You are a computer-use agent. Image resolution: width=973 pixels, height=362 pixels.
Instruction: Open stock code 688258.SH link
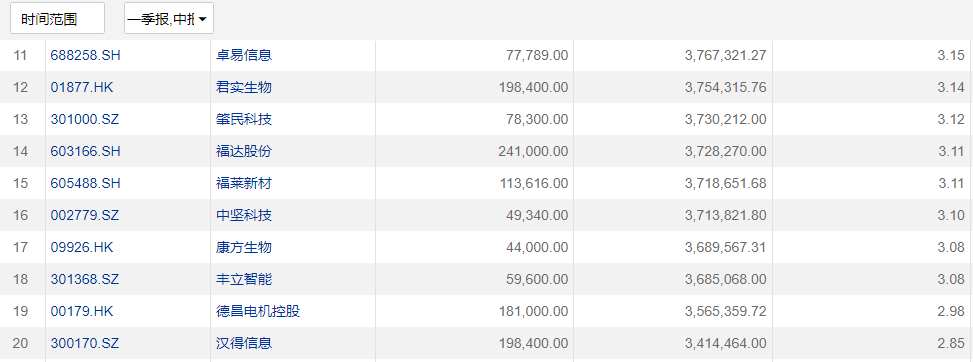[x=85, y=55]
